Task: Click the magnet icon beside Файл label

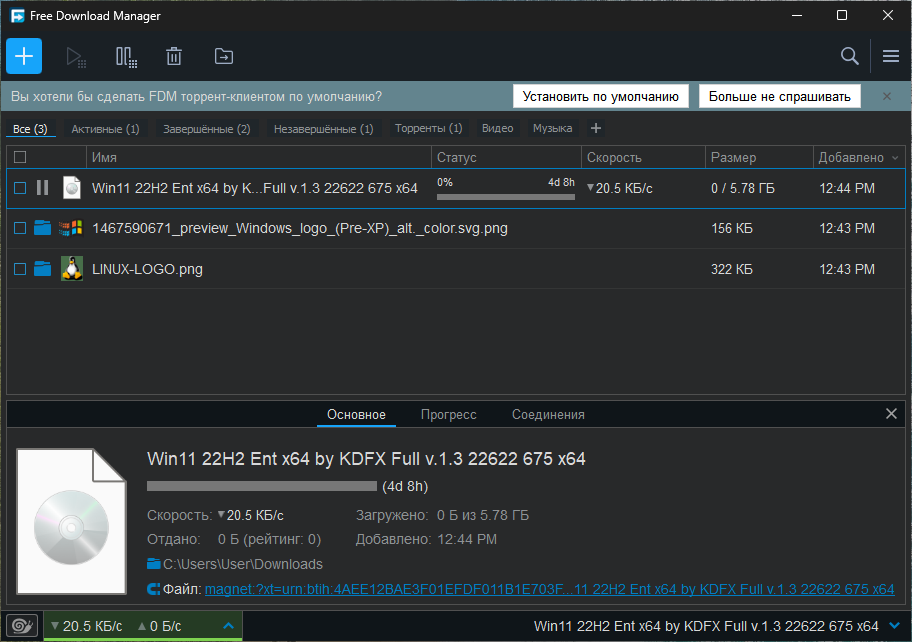Action: point(154,589)
